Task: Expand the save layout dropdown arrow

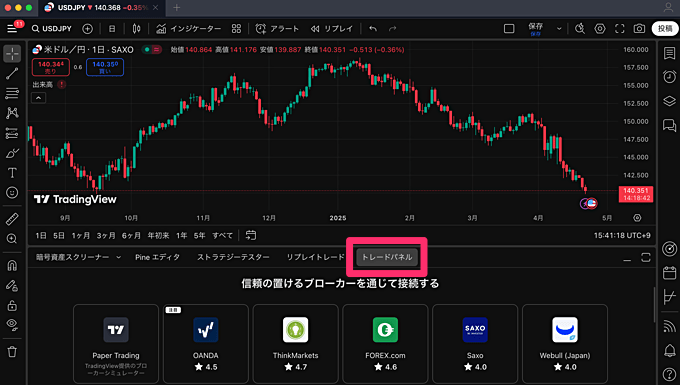Action: pyautogui.click(x=559, y=29)
